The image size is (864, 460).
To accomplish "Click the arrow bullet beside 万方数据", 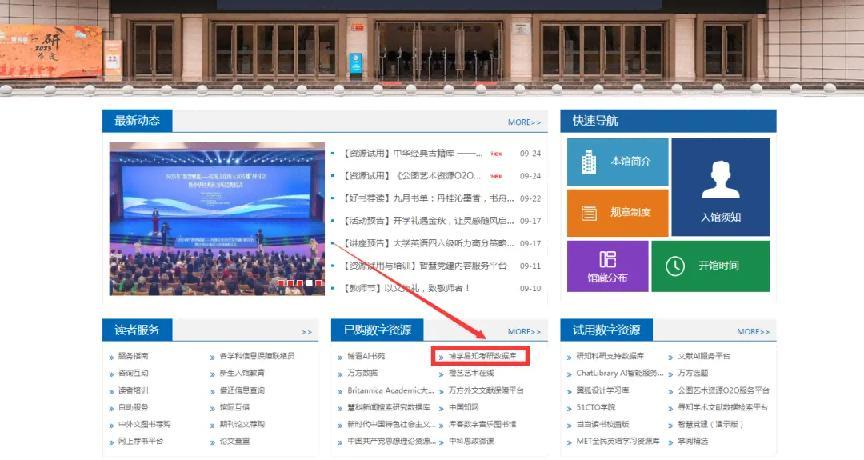I will pos(337,373).
